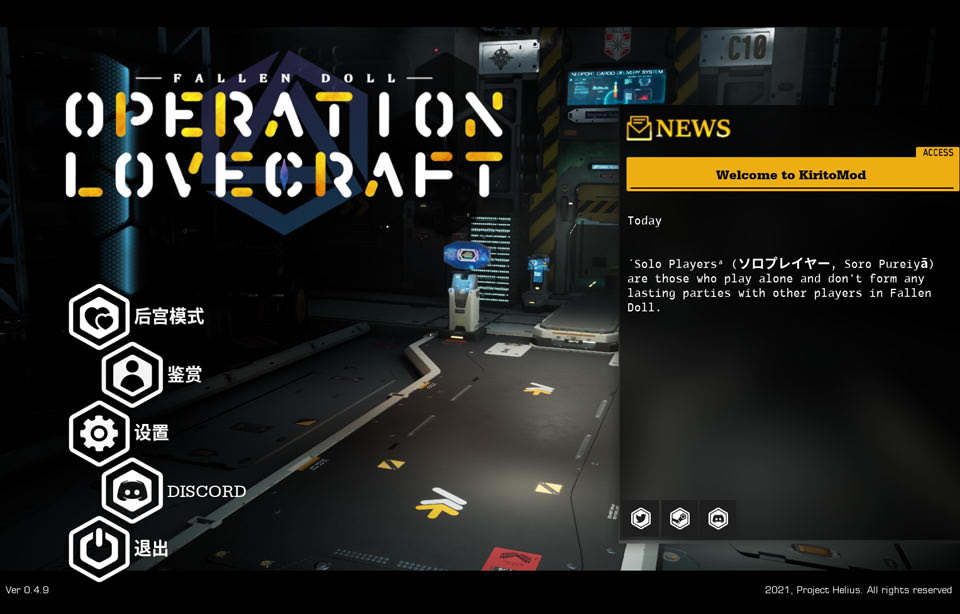Click the Project Helius copyright text
Screen dimensions: 960x614
pos(858,590)
